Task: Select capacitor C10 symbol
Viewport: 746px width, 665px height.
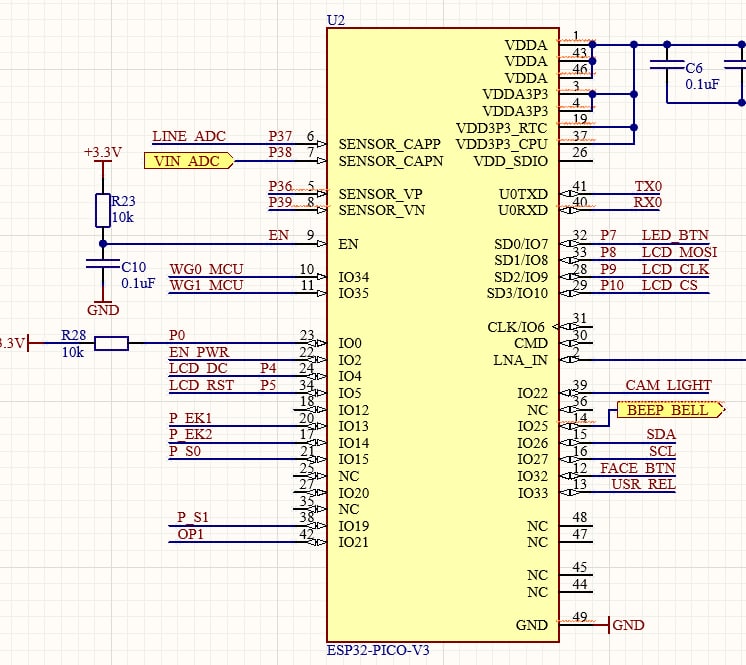Action: pos(103,264)
